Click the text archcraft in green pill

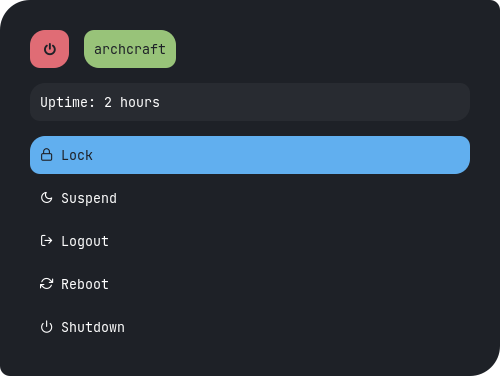point(130,49)
